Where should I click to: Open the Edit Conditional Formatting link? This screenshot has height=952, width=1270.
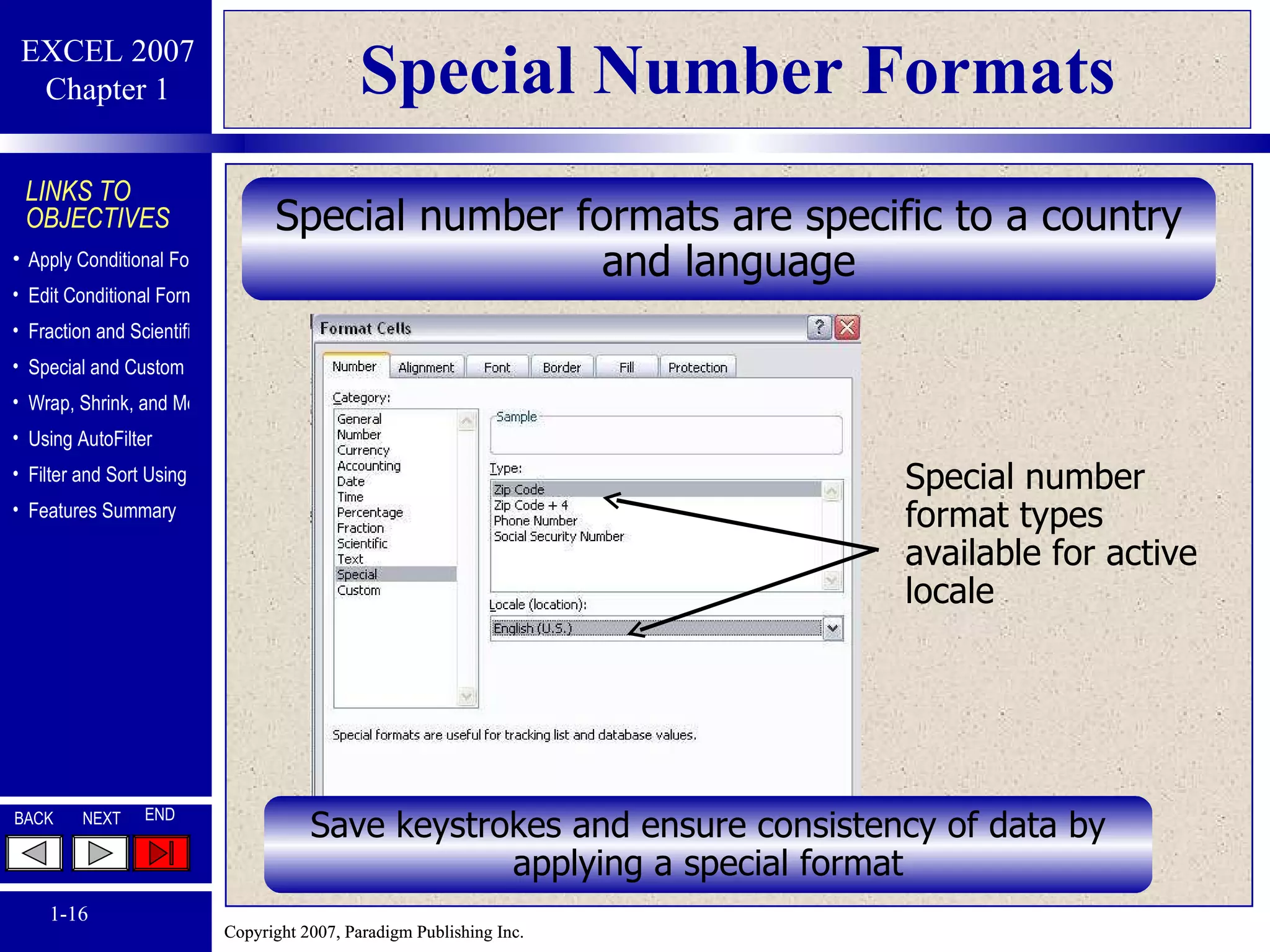point(109,296)
